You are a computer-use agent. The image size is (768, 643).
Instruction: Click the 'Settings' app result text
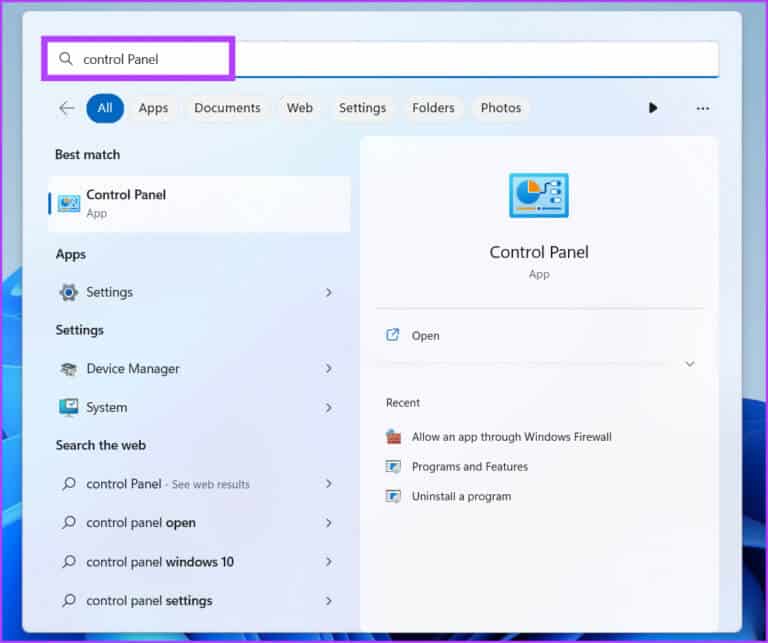point(109,292)
